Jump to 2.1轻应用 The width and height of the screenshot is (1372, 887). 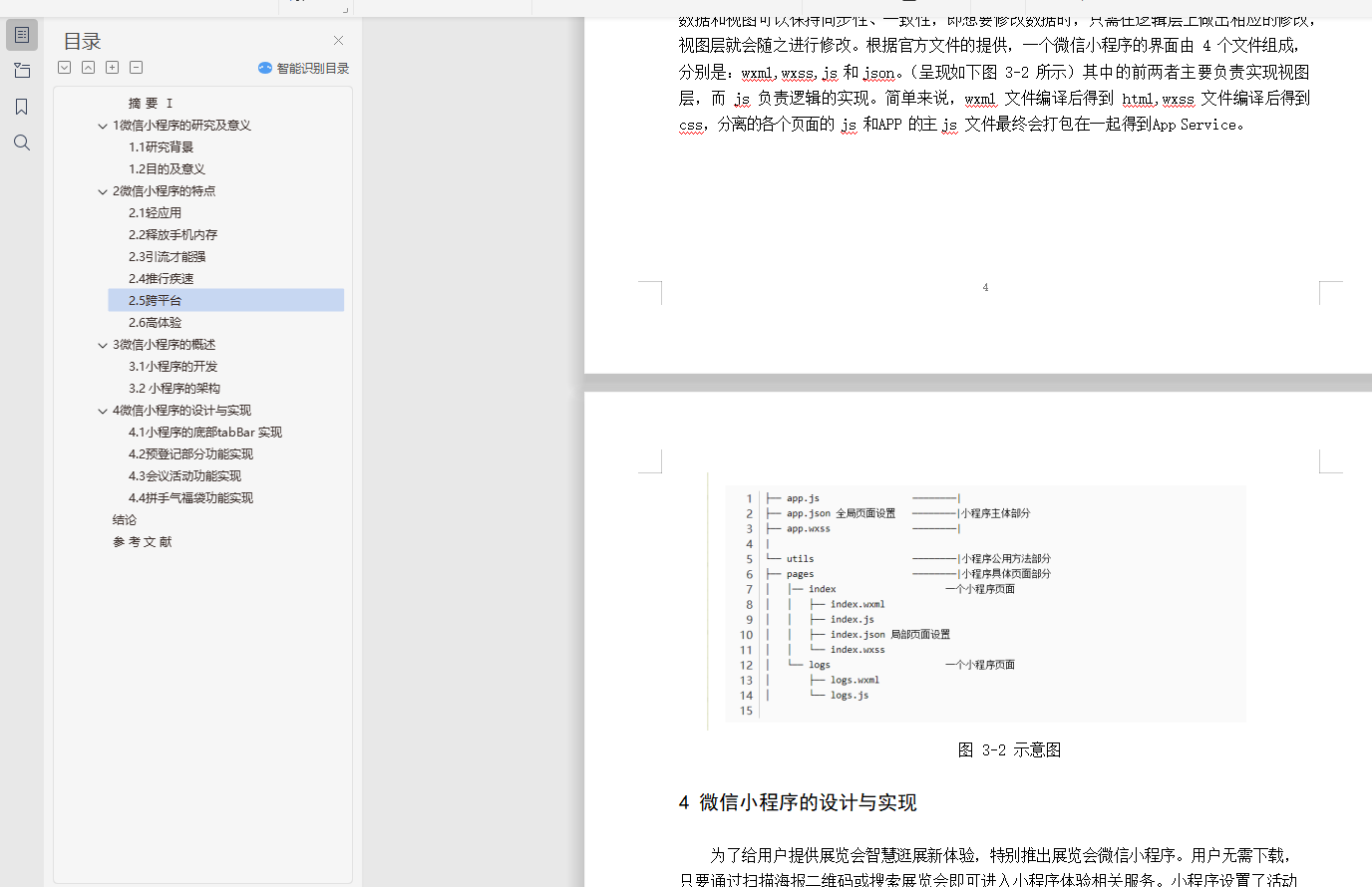tap(155, 212)
